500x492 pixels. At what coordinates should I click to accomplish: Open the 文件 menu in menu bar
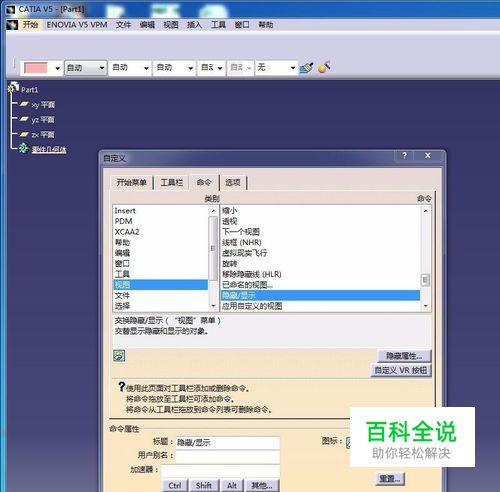(x=123, y=25)
